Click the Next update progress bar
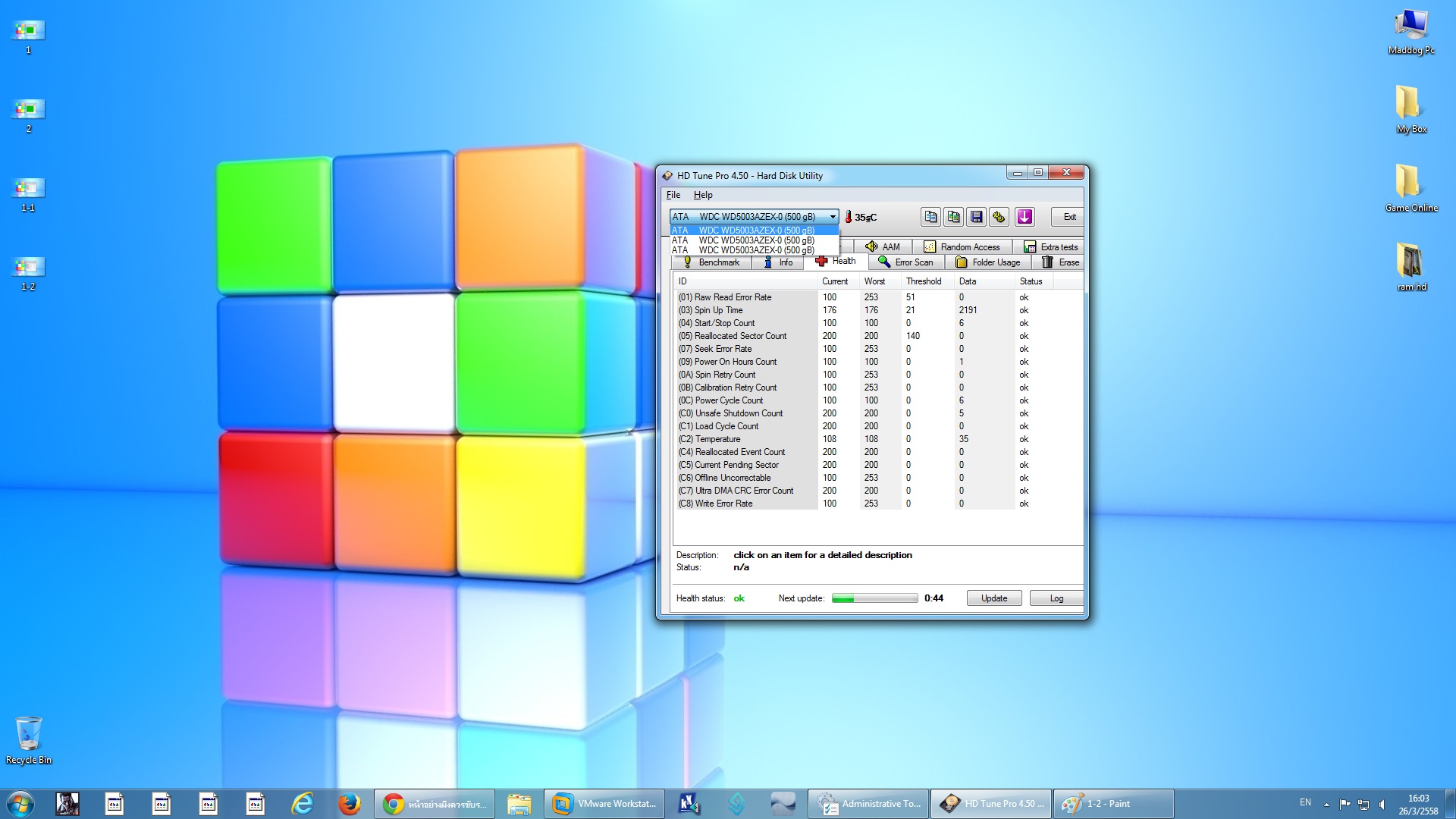Screen dimensions: 1456x819 pyautogui.click(x=874, y=598)
